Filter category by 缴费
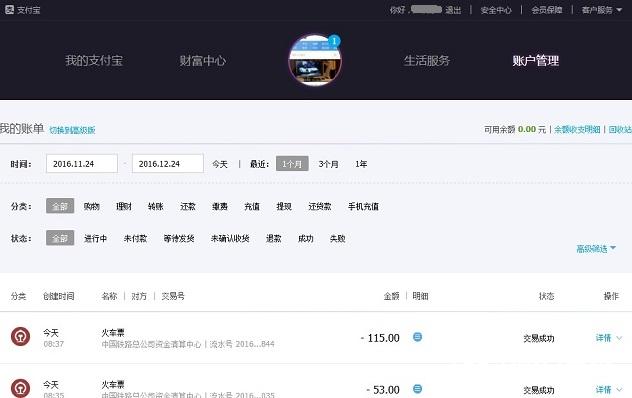Viewport: 632px width, 398px height. (220, 206)
